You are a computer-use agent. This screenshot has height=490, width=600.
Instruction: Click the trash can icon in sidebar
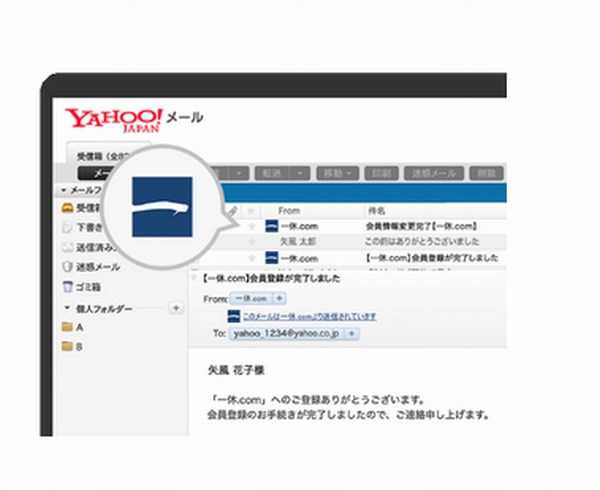pos(67,287)
